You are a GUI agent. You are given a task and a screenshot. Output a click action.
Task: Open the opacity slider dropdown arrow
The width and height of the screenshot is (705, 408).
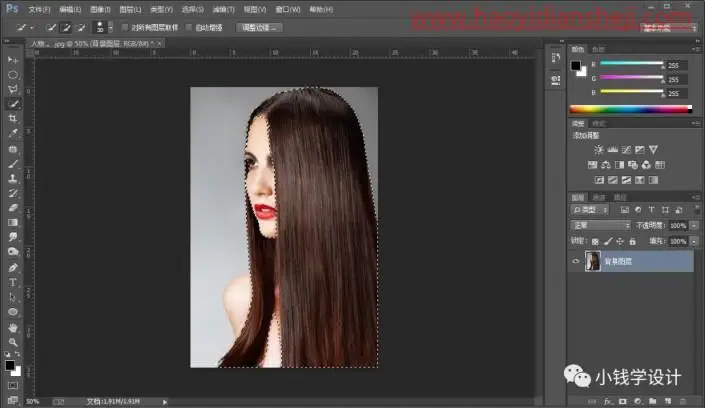point(694,225)
